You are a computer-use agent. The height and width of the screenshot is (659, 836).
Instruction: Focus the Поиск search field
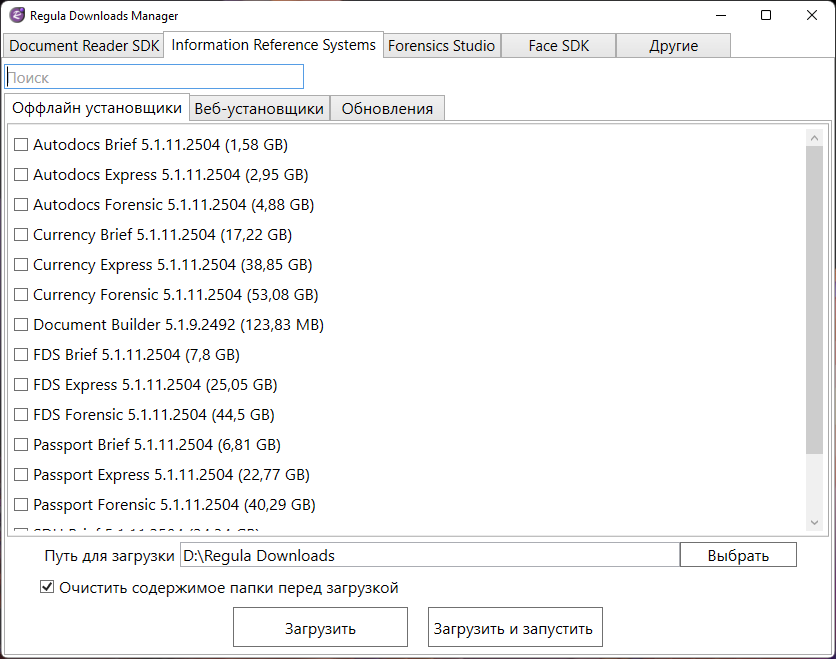(154, 77)
